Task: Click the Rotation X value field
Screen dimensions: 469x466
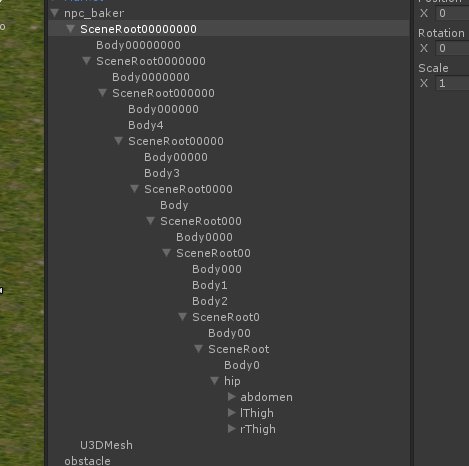Action: [452, 48]
